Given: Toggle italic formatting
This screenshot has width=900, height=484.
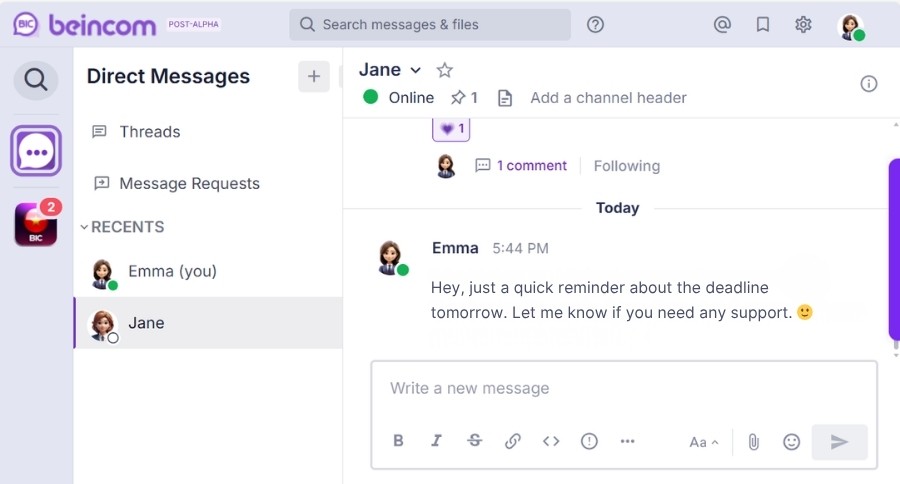Looking at the screenshot, I should pyautogui.click(x=436, y=441).
